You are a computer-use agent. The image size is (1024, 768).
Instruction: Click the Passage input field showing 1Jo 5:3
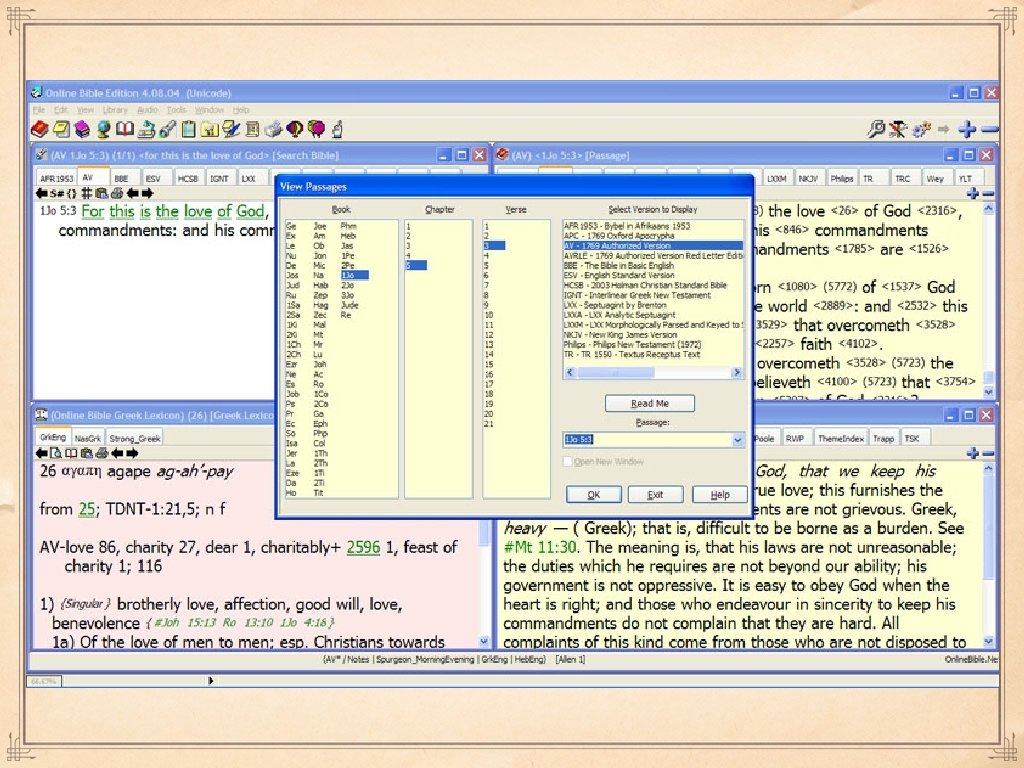(647, 440)
